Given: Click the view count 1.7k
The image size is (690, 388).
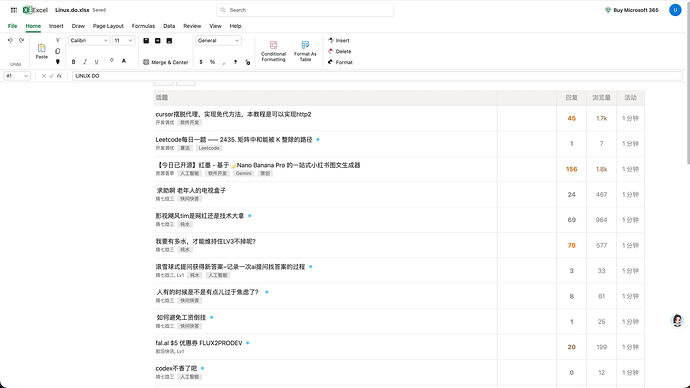Looking at the screenshot, I should 601,118.
